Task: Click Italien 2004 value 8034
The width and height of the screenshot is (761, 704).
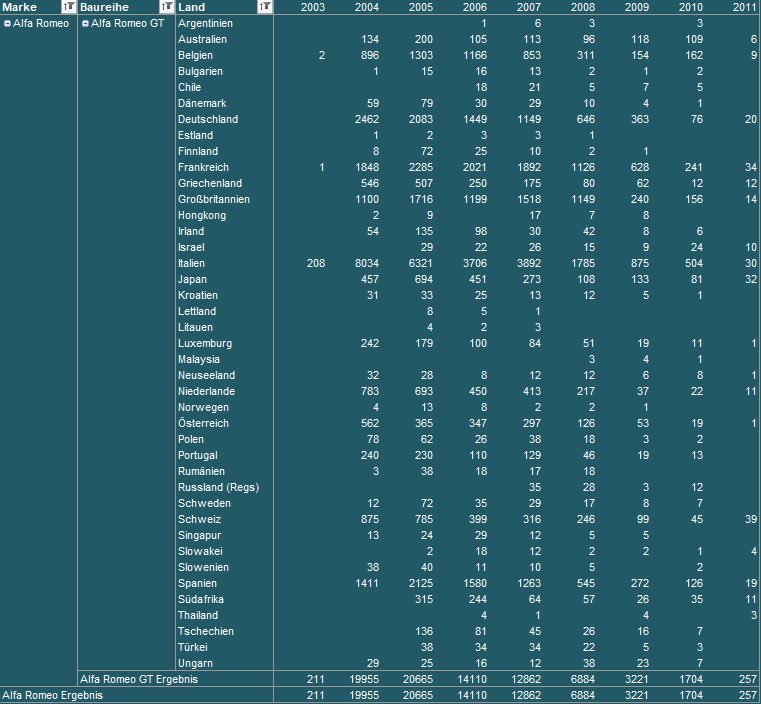Action: (366, 263)
